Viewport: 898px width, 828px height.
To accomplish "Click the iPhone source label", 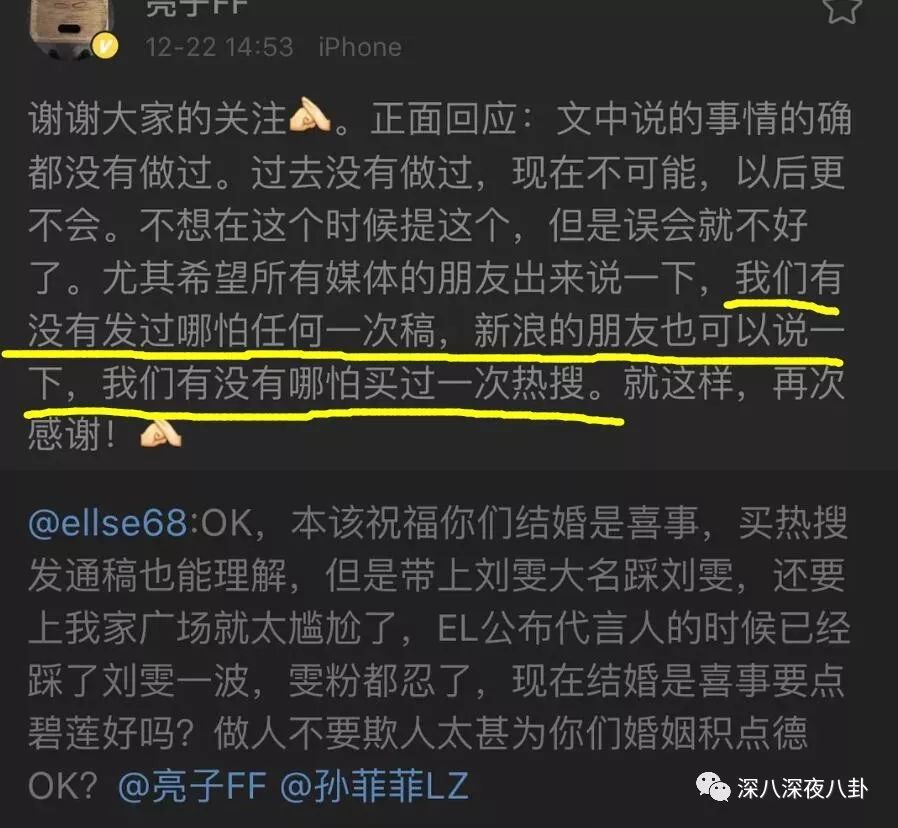I will tap(360, 47).
